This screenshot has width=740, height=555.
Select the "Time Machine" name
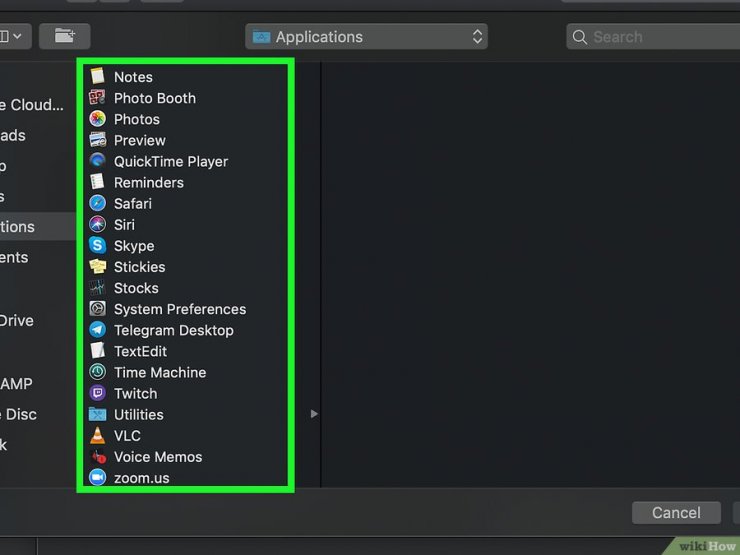click(x=160, y=372)
